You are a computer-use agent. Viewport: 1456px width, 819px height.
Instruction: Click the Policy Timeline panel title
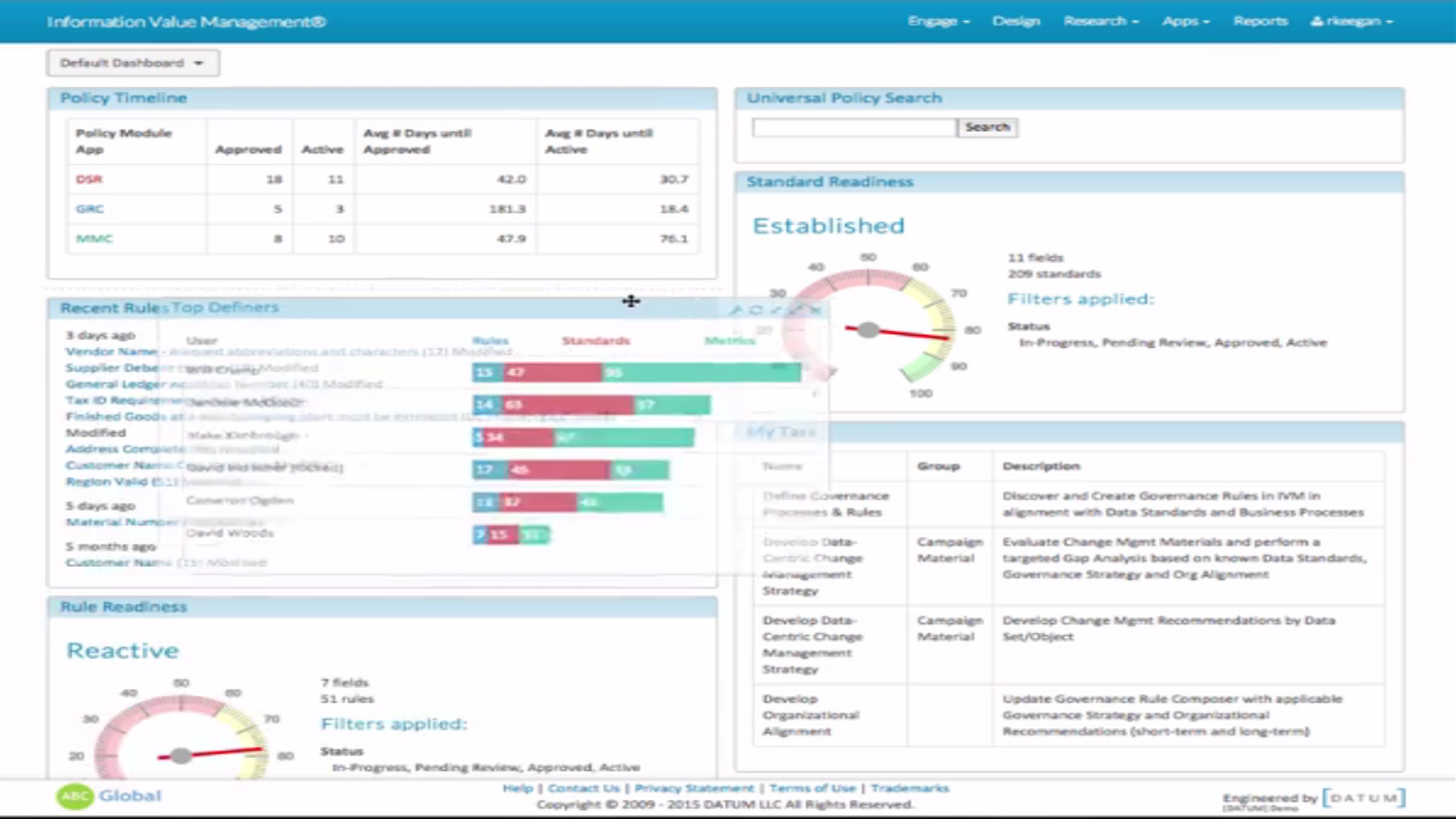pyautogui.click(x=124, y=97)
